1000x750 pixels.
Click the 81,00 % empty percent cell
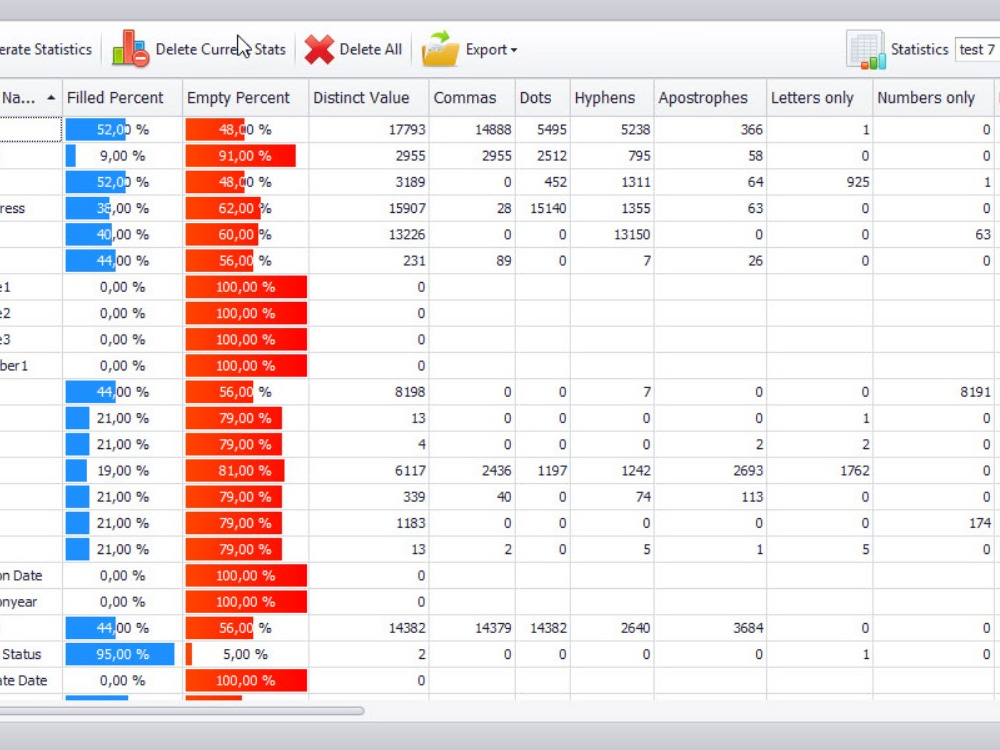coord(246,471)
